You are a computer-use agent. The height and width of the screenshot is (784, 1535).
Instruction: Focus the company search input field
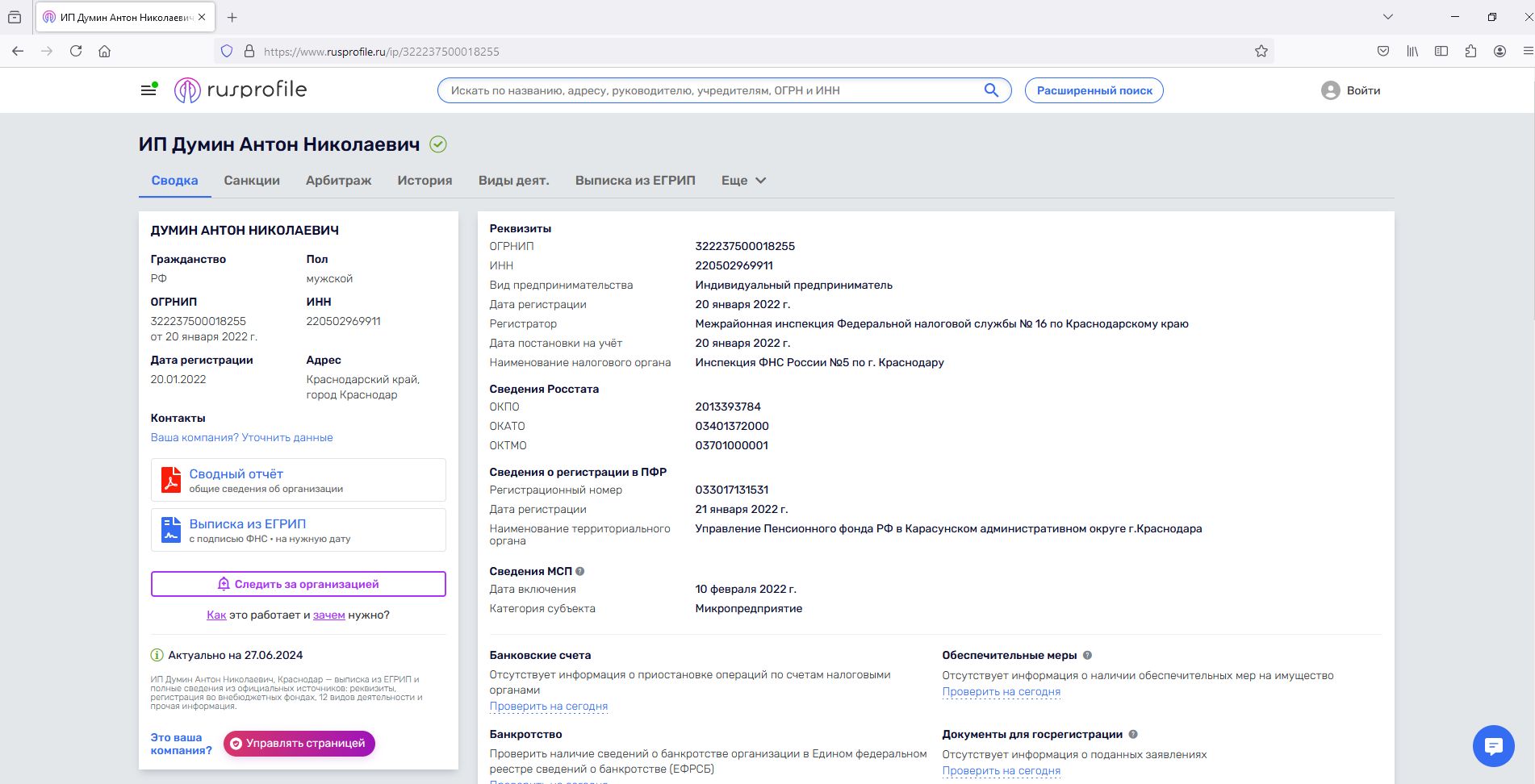(710, 90)
